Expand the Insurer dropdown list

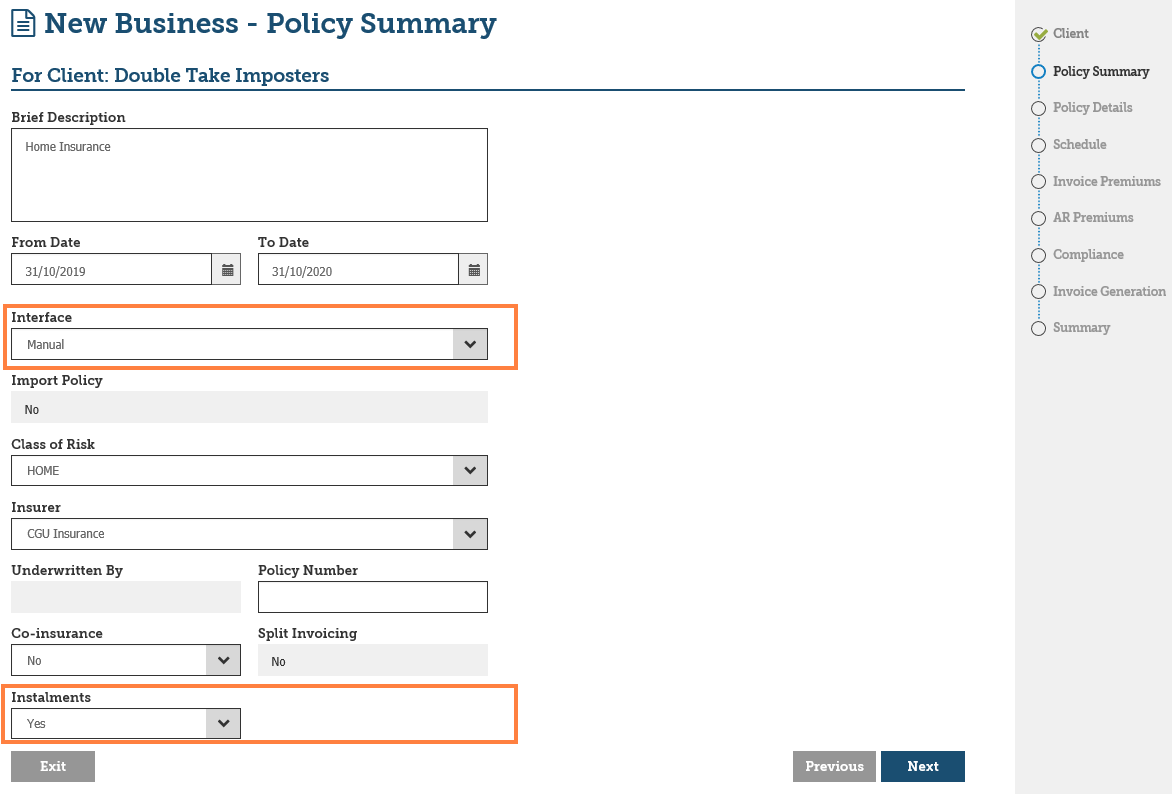pyautogui.click(x=470, y=534)
